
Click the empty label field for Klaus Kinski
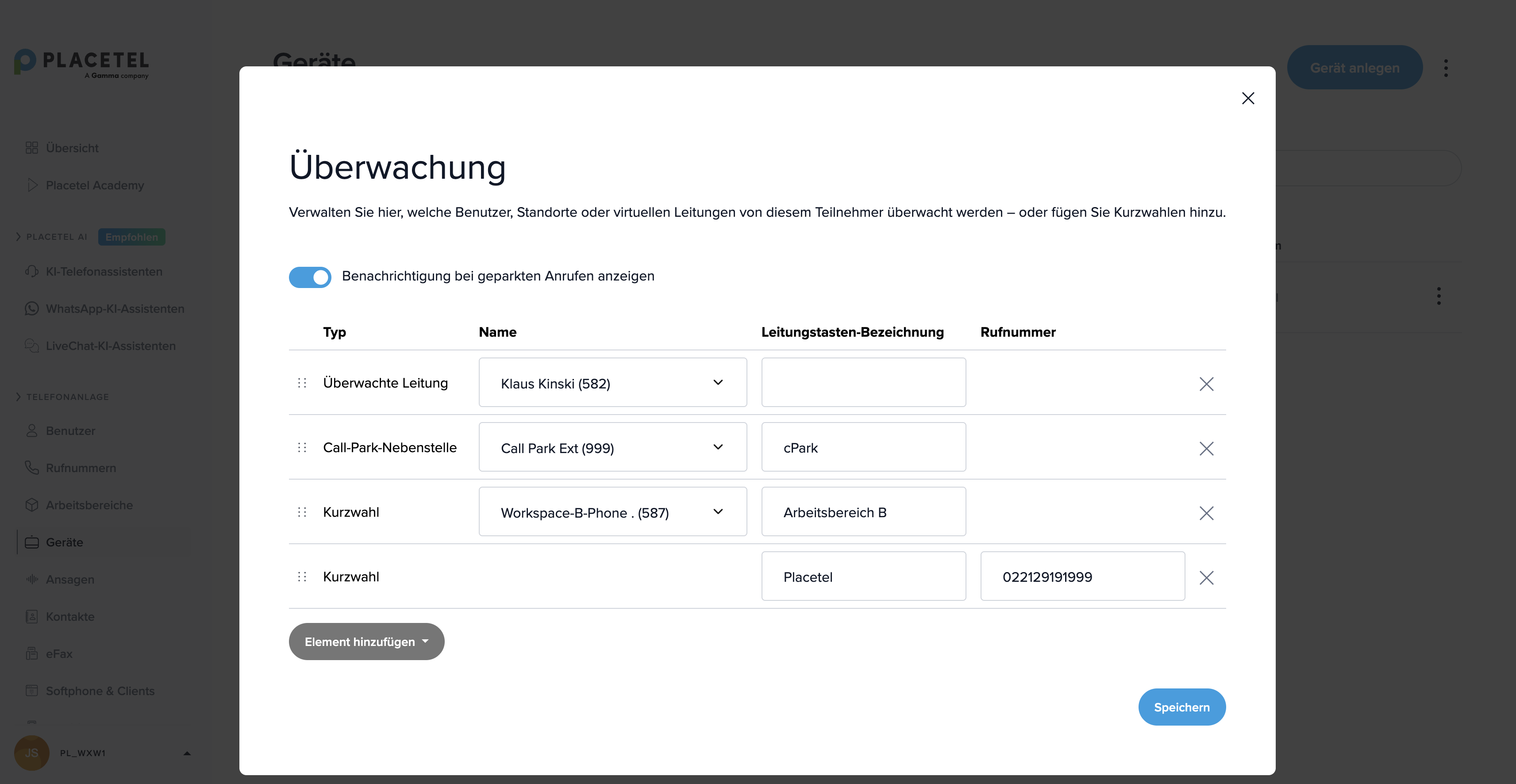click(863, 383)
